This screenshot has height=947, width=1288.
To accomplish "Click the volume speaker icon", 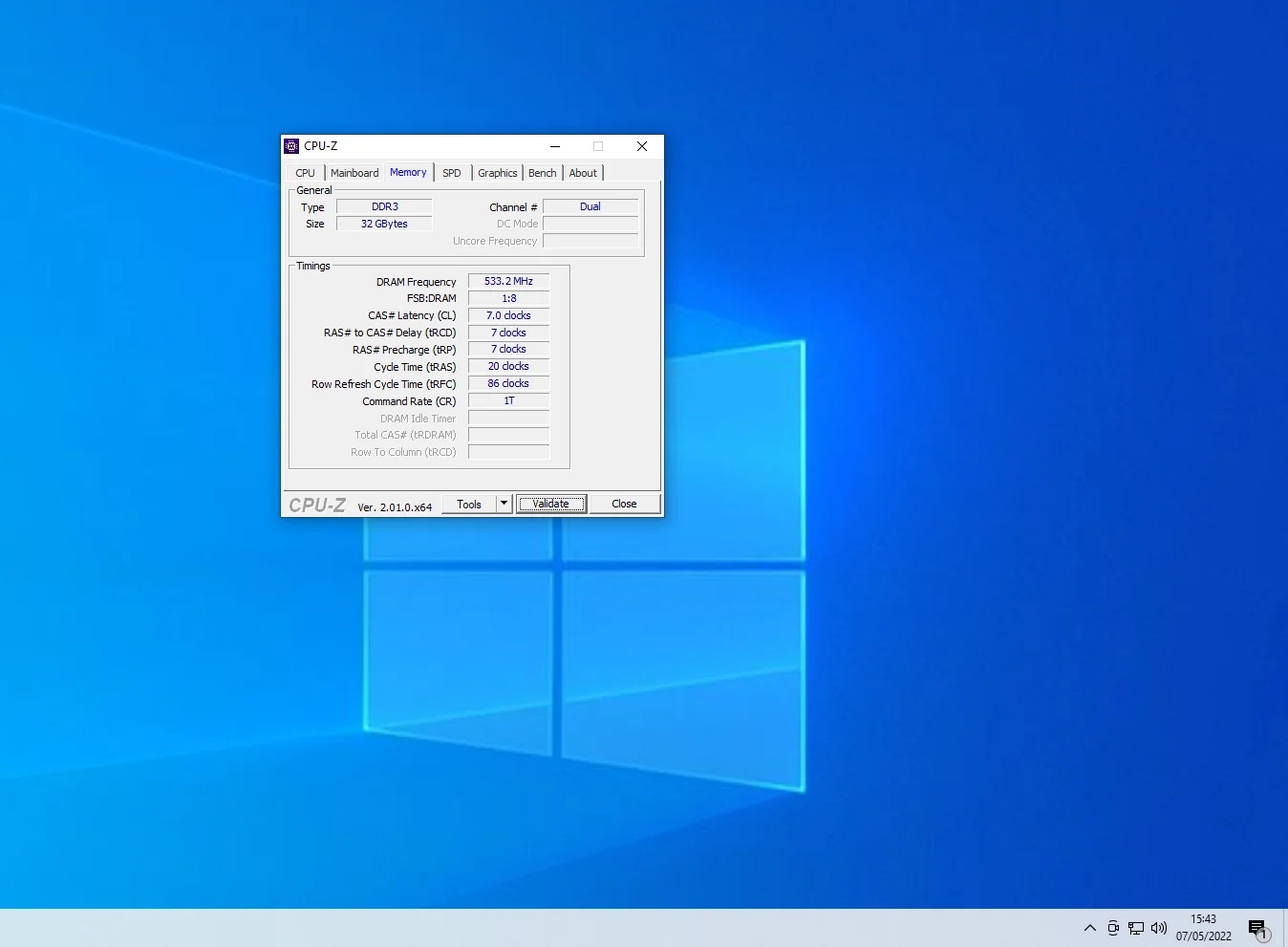I will [1159, 928].
